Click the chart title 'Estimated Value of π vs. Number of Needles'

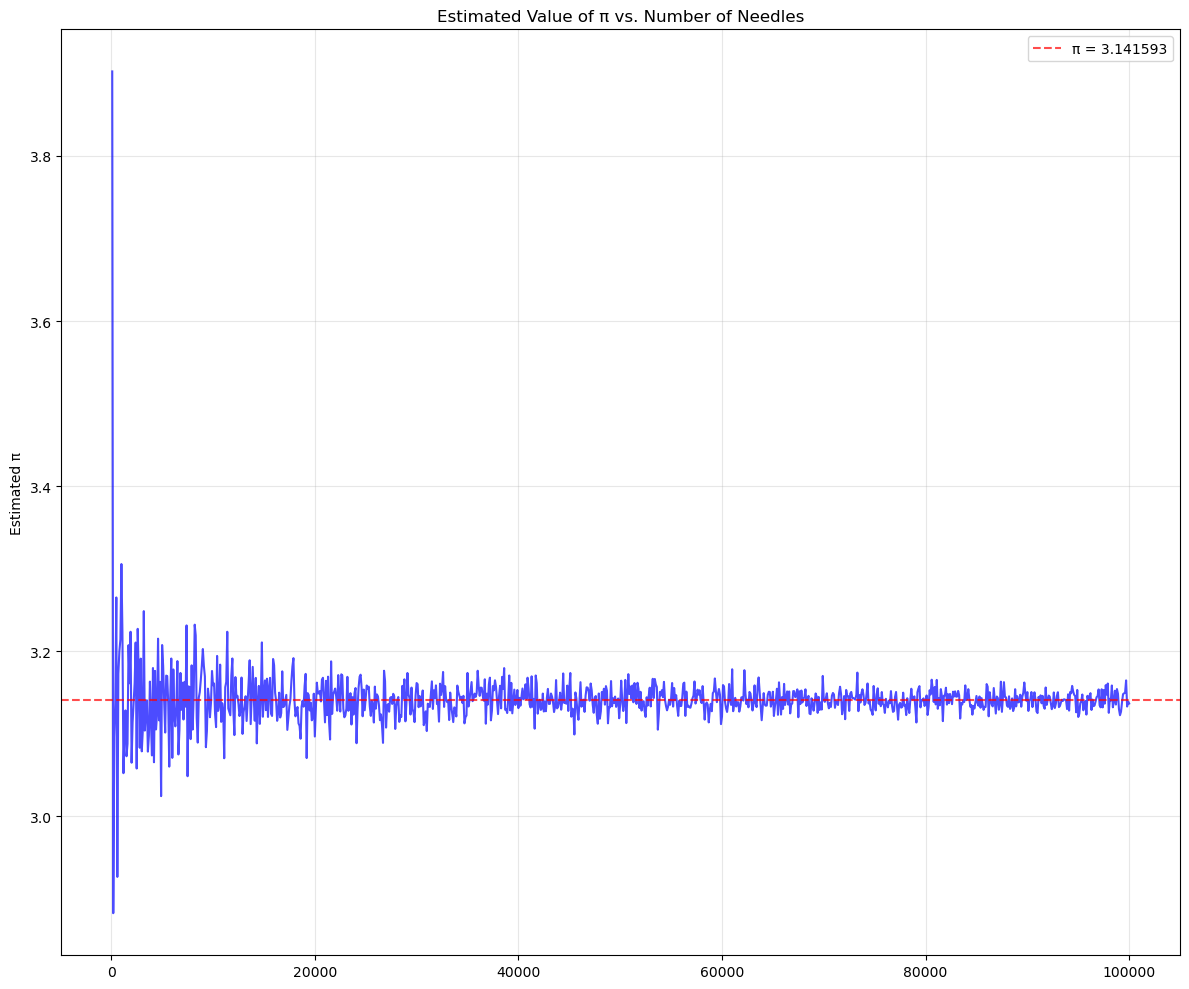point(620,16)
